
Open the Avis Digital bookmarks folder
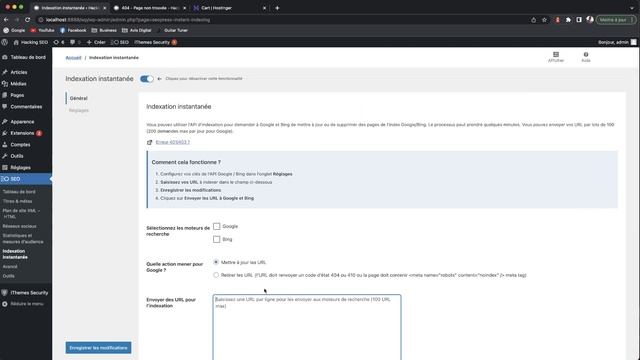(137, 30)
